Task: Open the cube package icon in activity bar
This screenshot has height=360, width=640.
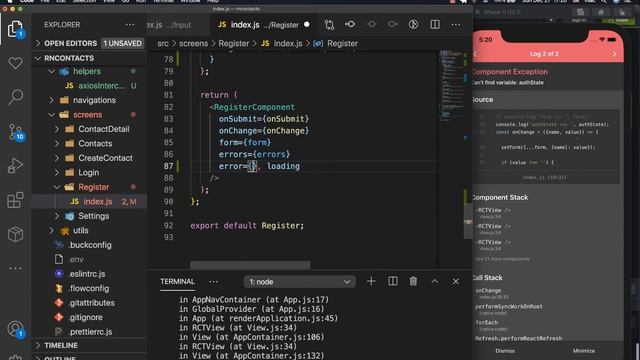Action: [x=16, y=234]
